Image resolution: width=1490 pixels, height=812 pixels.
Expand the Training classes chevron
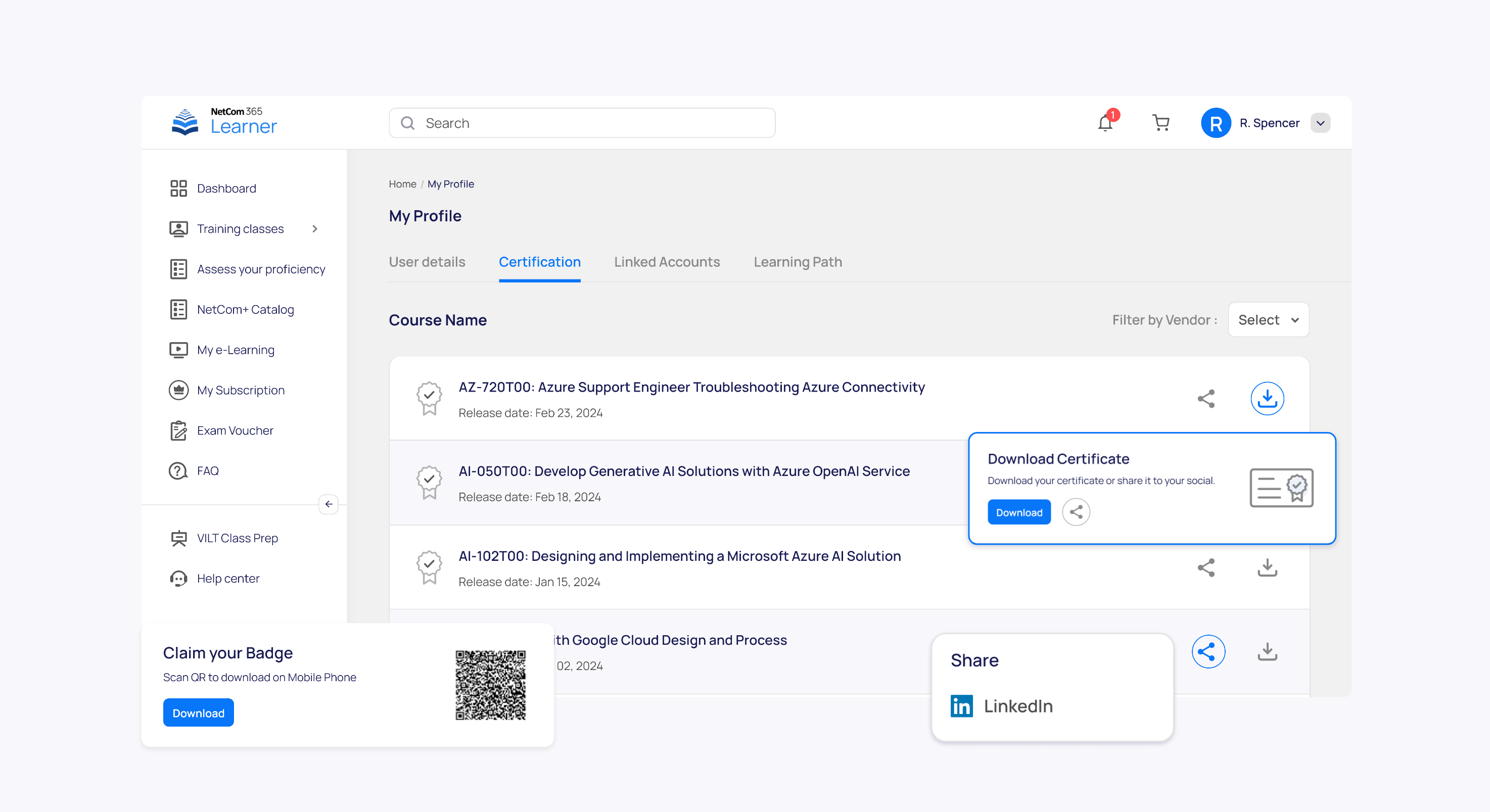[x=315, y=229]
